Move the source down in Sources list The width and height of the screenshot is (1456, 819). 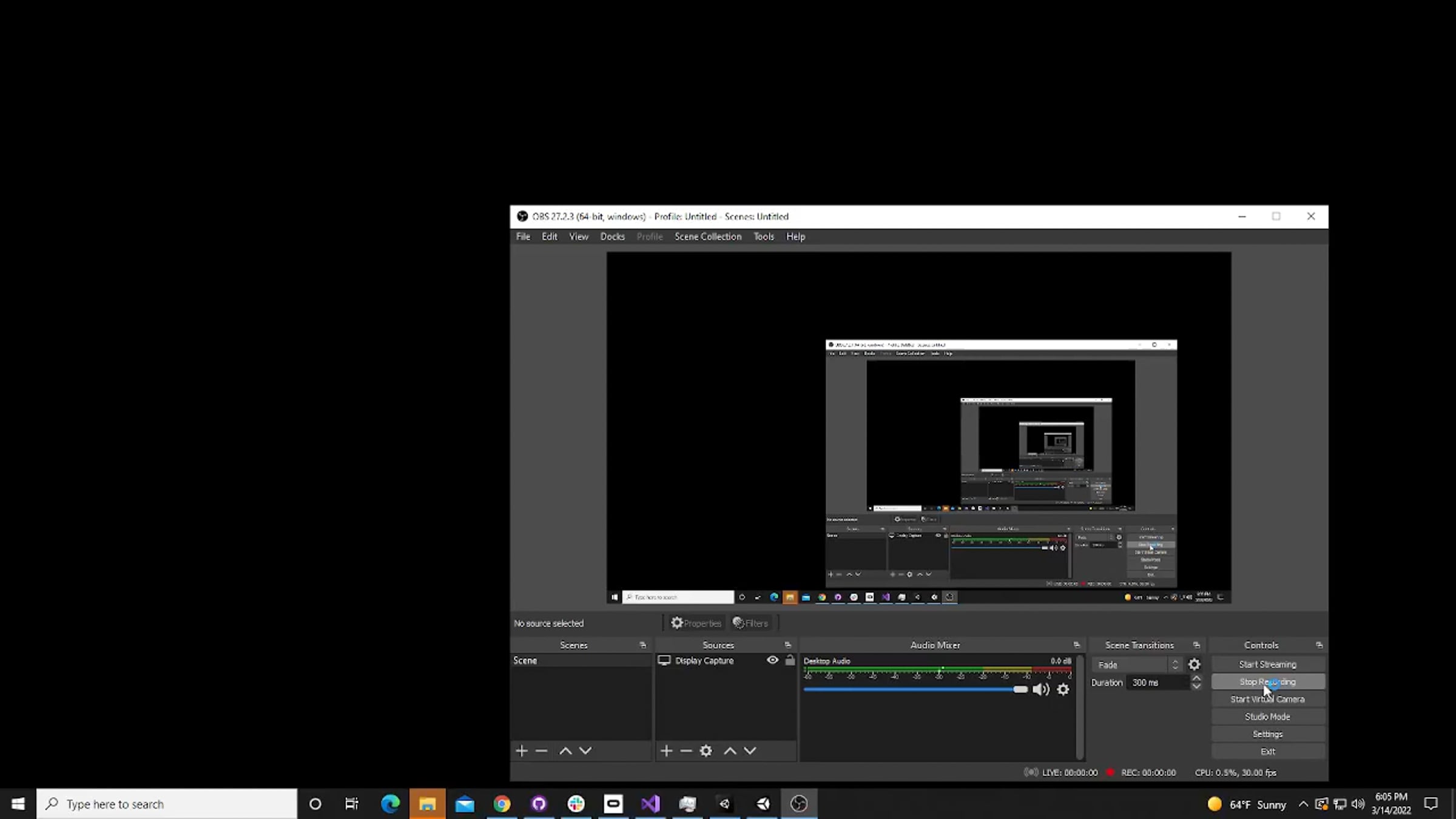[750, 751]
